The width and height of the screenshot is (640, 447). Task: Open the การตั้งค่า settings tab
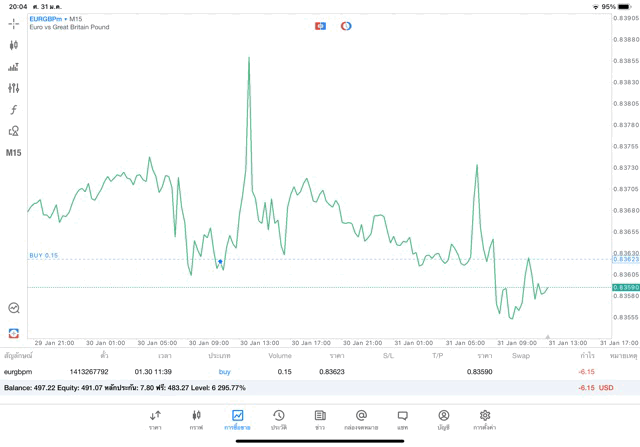pyautogui.click(x=485, y=419)
